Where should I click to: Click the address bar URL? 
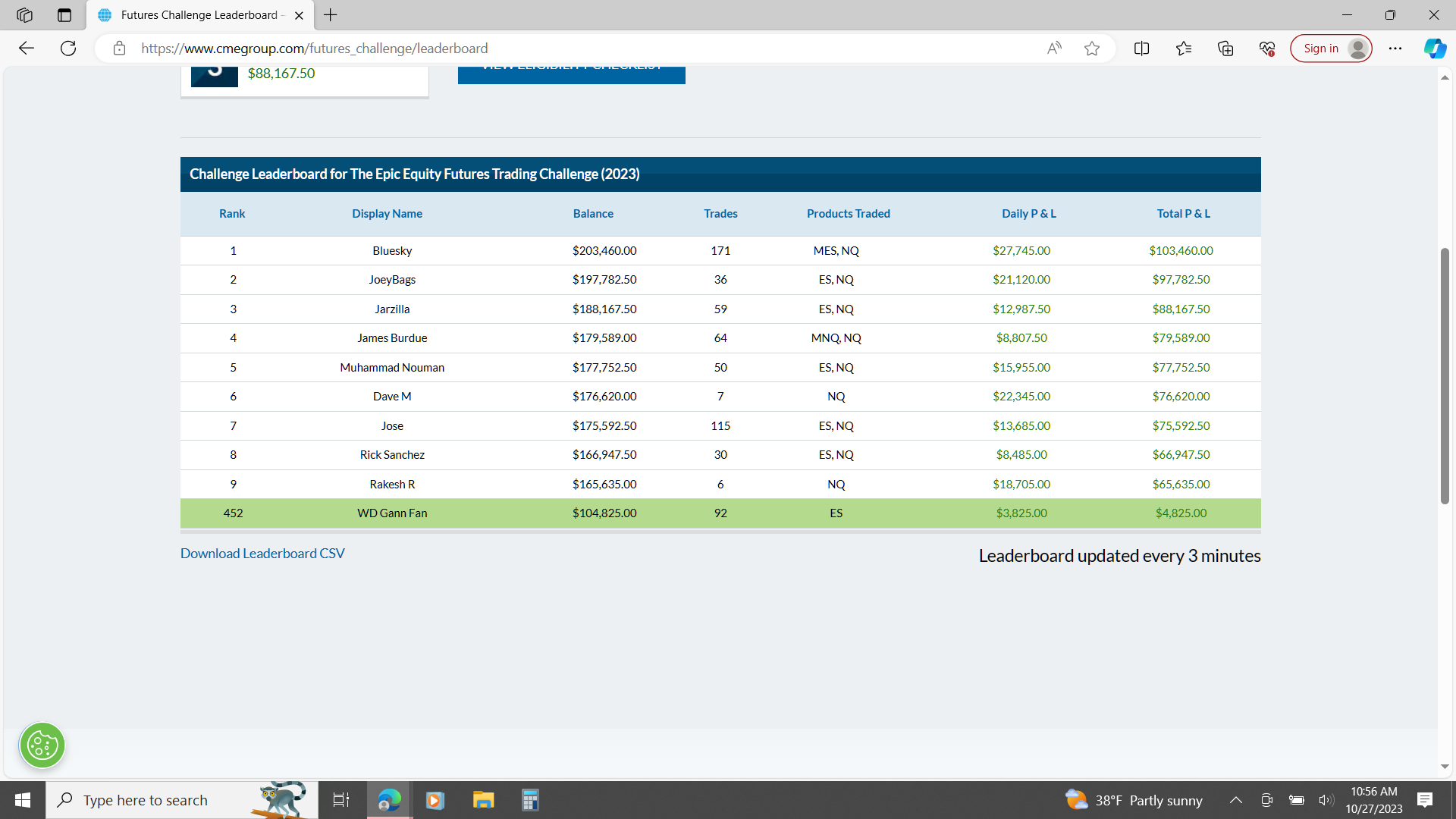(x=315, y=49)
